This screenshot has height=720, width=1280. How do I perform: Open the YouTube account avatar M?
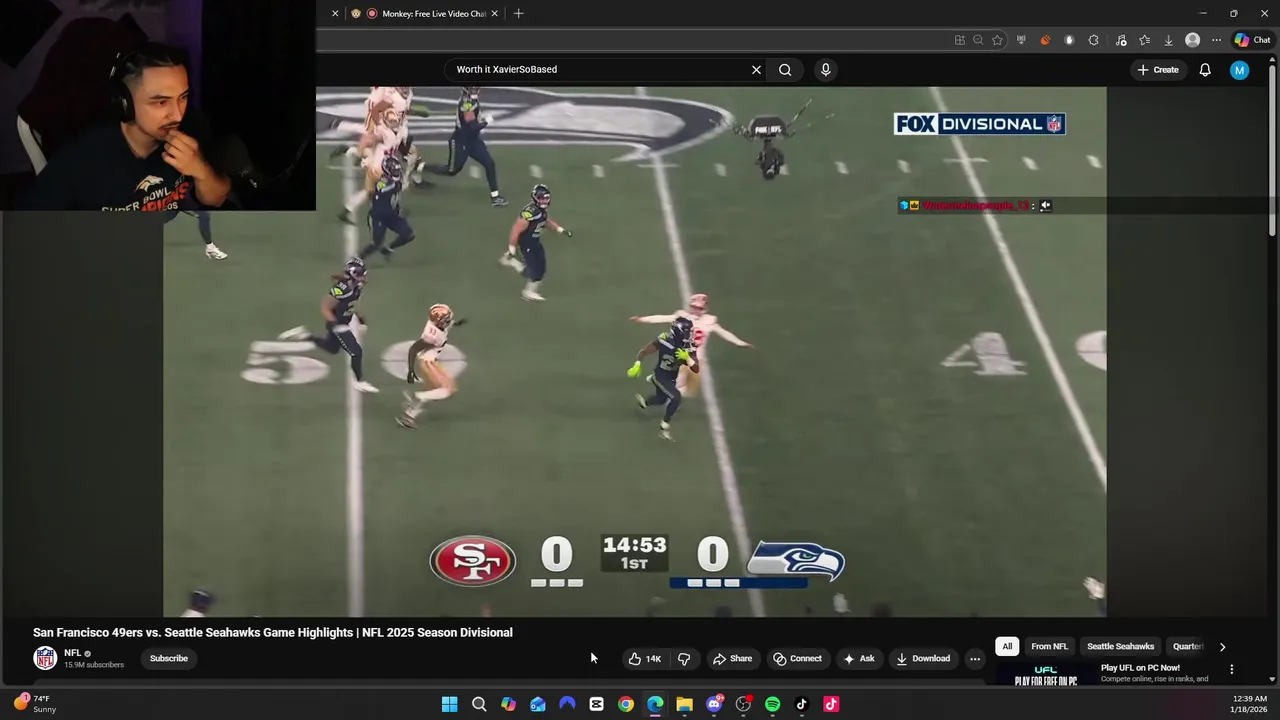click(x=1239, y=70)
